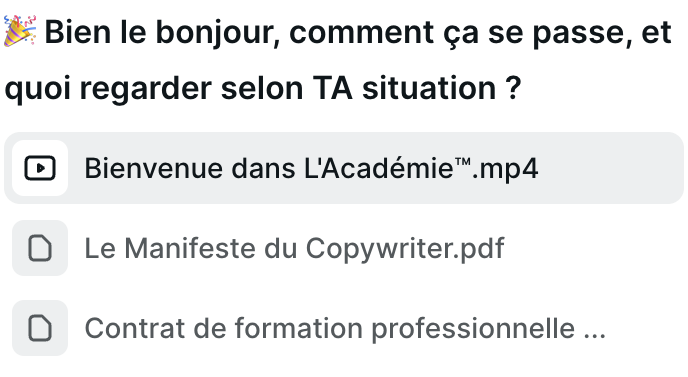Click the word 'professionnelle' in third item

pos(473,329)
